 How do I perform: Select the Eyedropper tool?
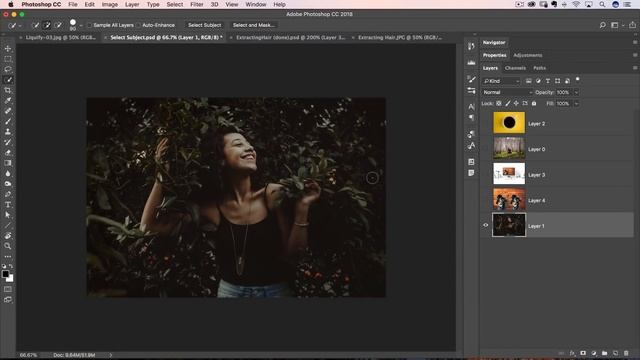tap(8, 100)
